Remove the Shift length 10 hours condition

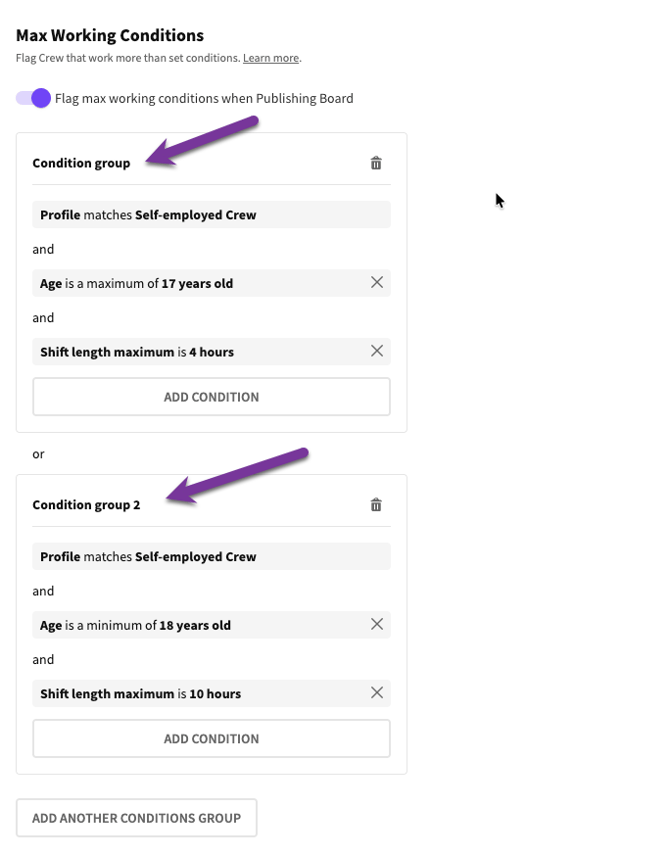[x=377, y=693]
